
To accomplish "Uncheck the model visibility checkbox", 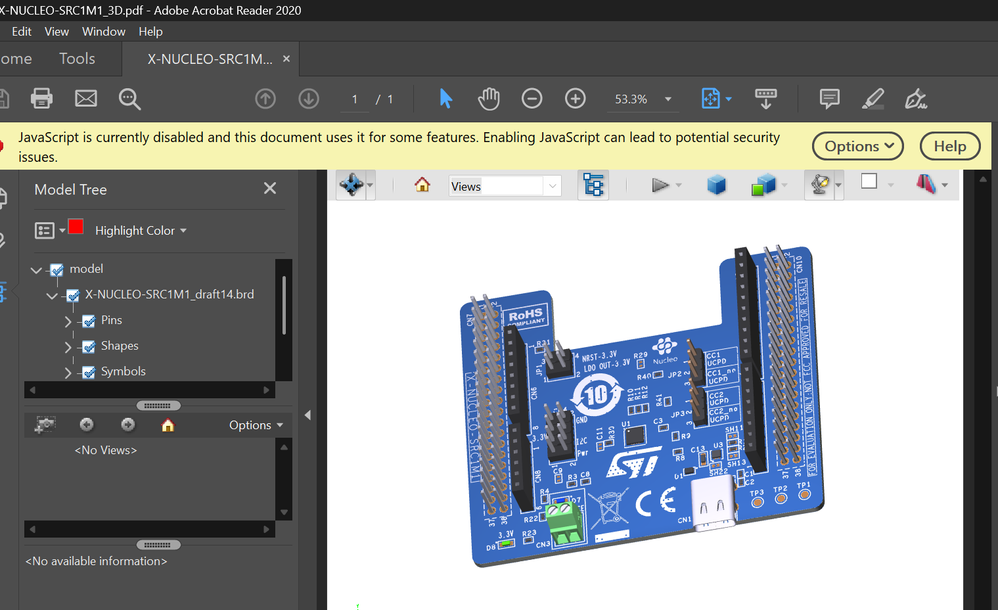I will [x=57, y=270].
